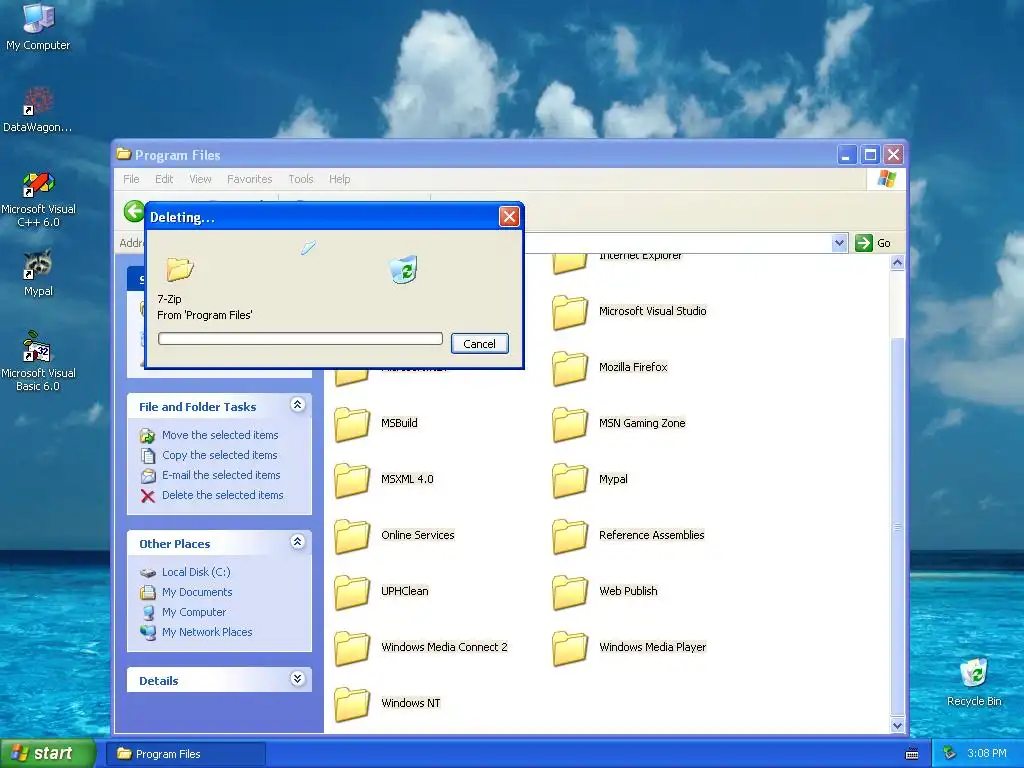
Task: Select the Reference Assemblies folder icon
Action: tap(569, 536)
